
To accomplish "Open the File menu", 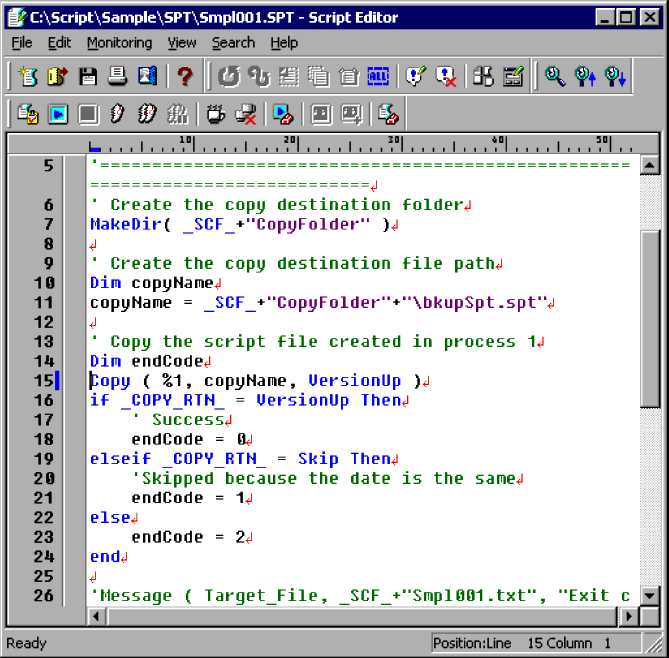I will [x=22, y=43].
